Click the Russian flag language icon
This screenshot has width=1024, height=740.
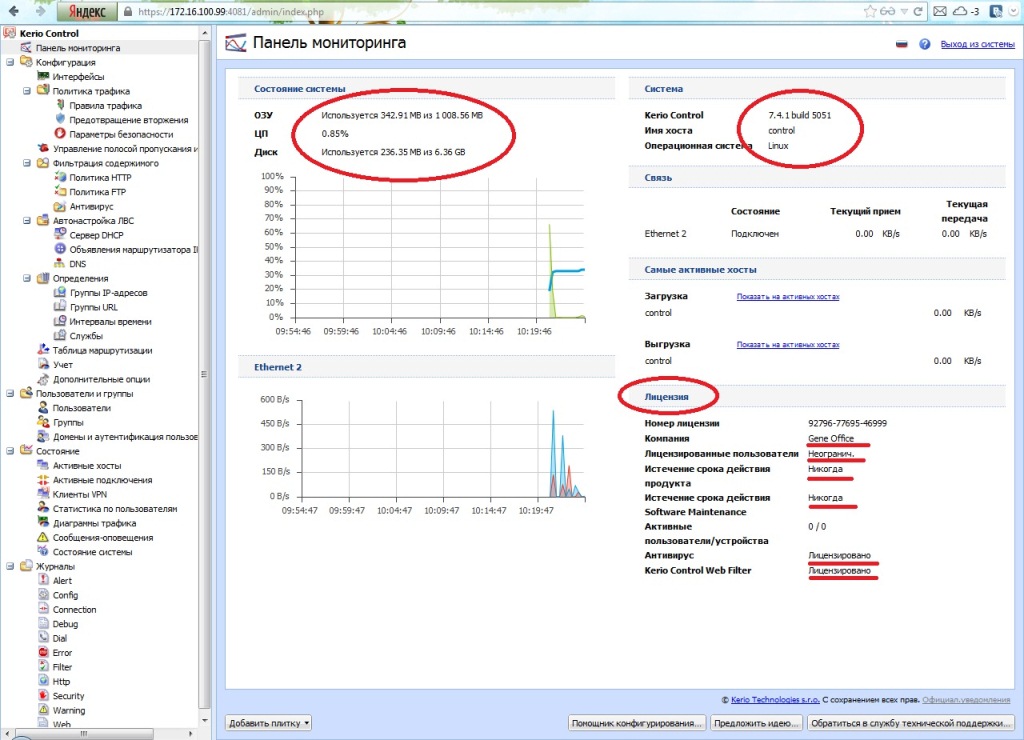pos(901,45)
